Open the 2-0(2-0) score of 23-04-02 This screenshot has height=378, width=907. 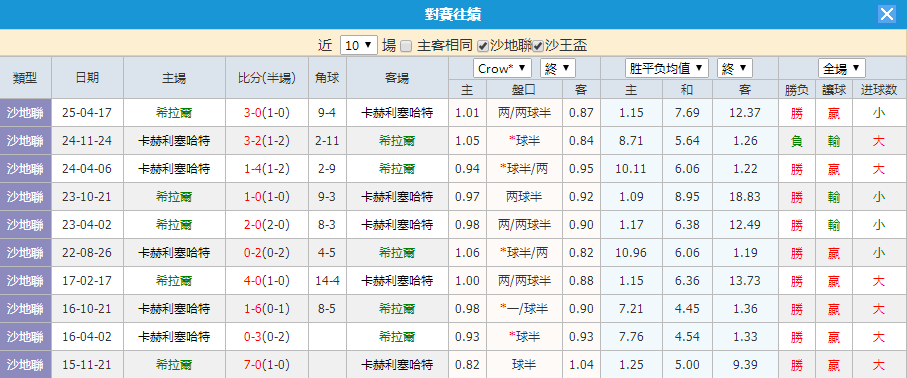[x=267, y=225]
